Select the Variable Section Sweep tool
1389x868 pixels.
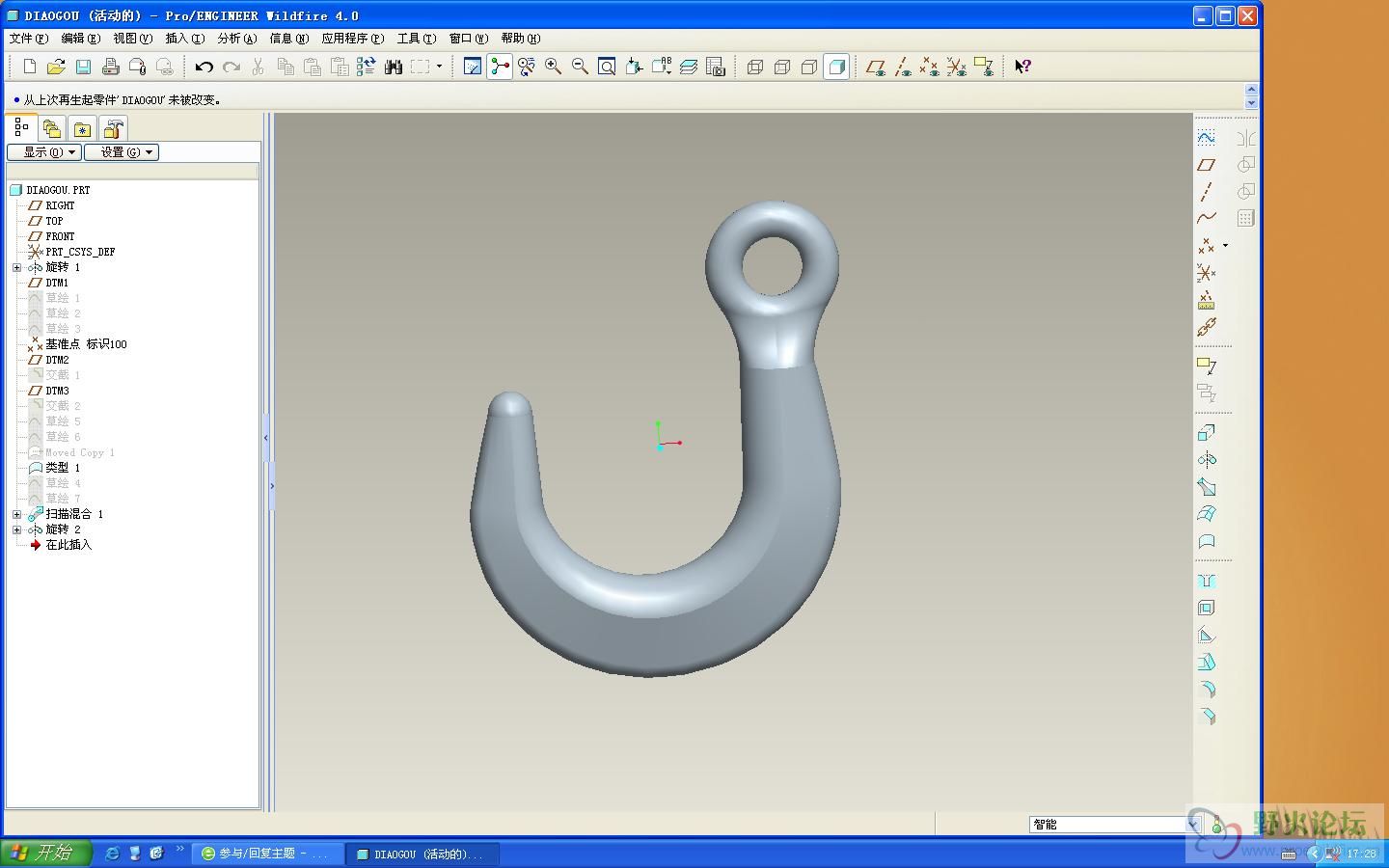(x=1207, y=487)
